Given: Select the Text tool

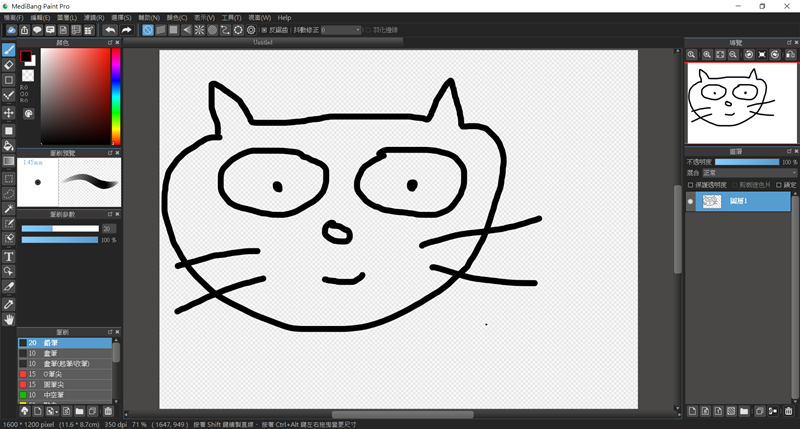Looking at the screenshot, I should (9, 256).
